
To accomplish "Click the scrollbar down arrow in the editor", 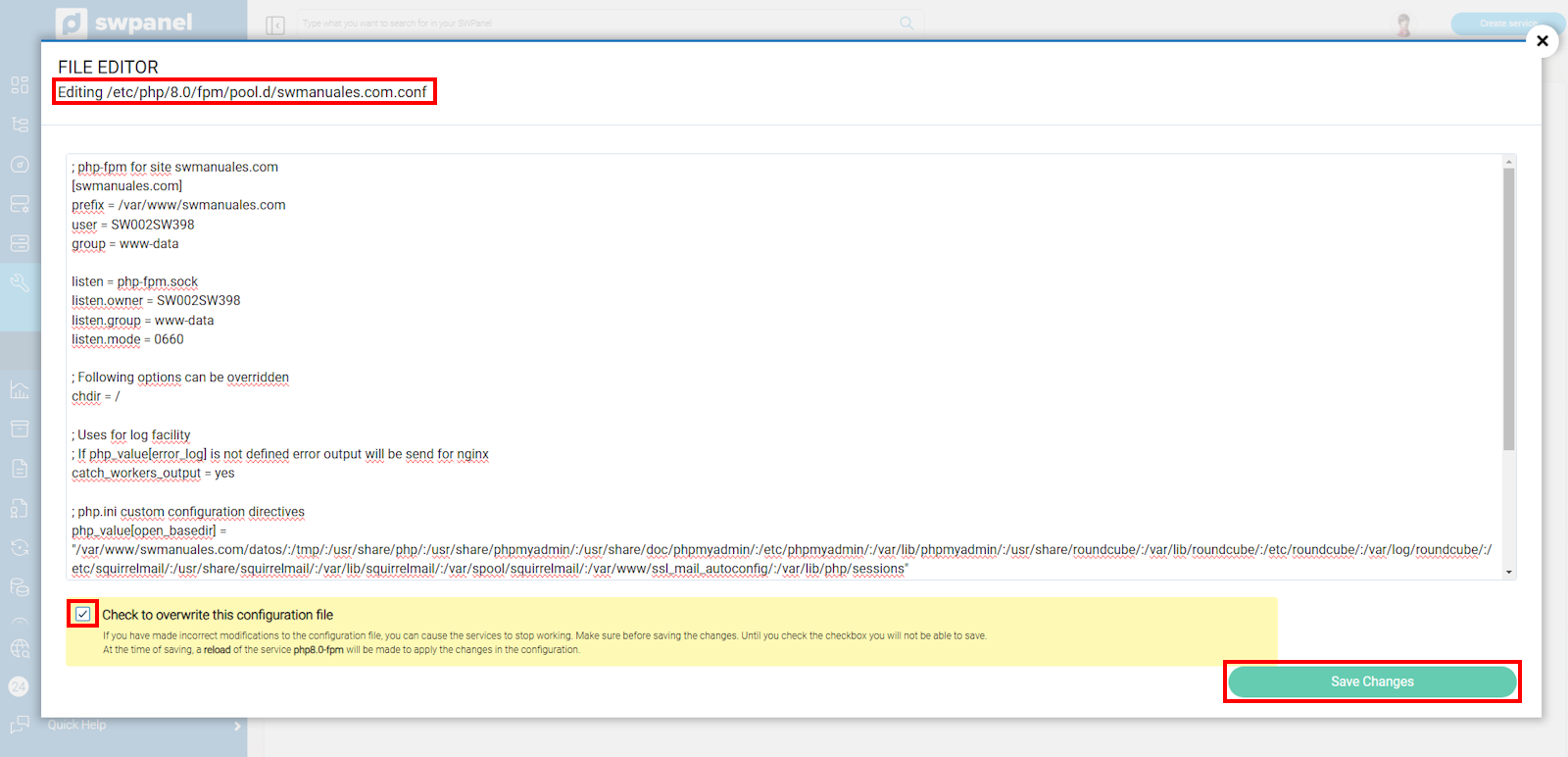I will (1509, 572).
